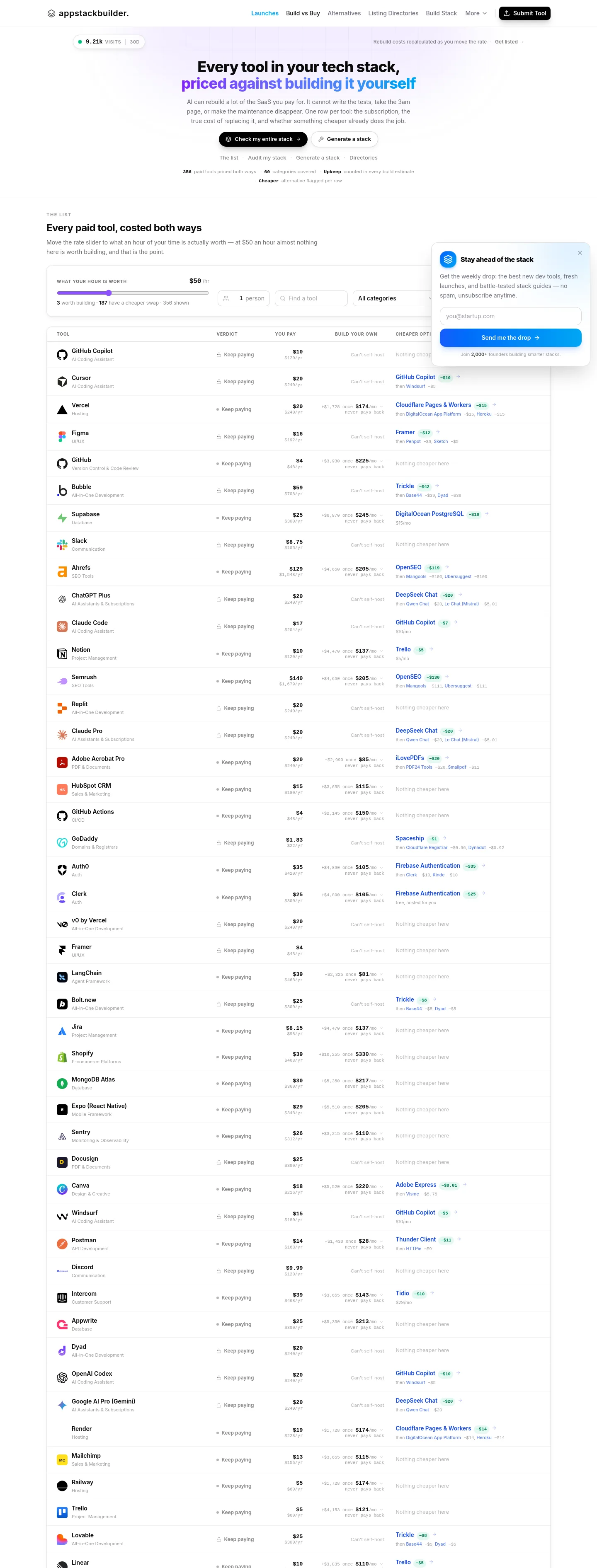Click the Ahrefs orange logo

(x=62, y=571)
